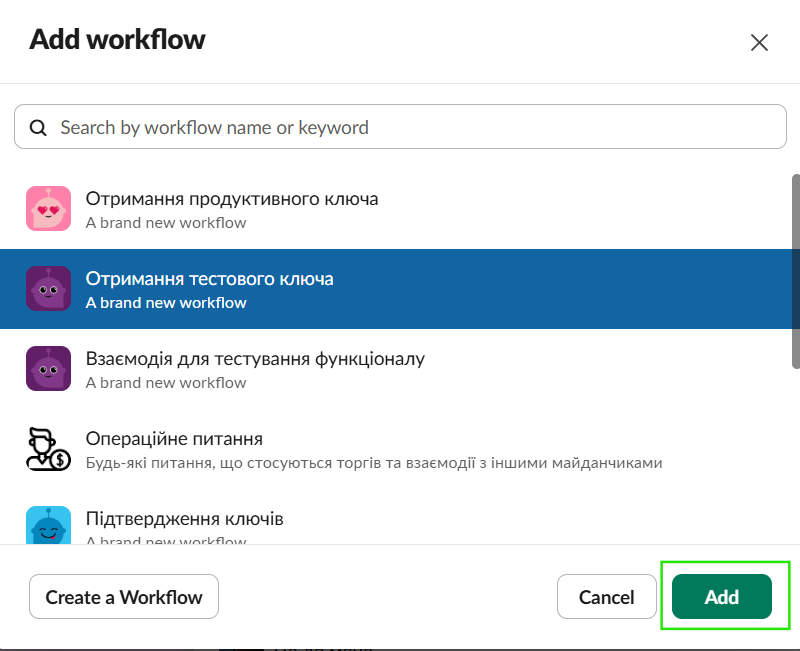
Task: Click the purple icon beside Отримання тестового ключа
Action: coord(48,289)
